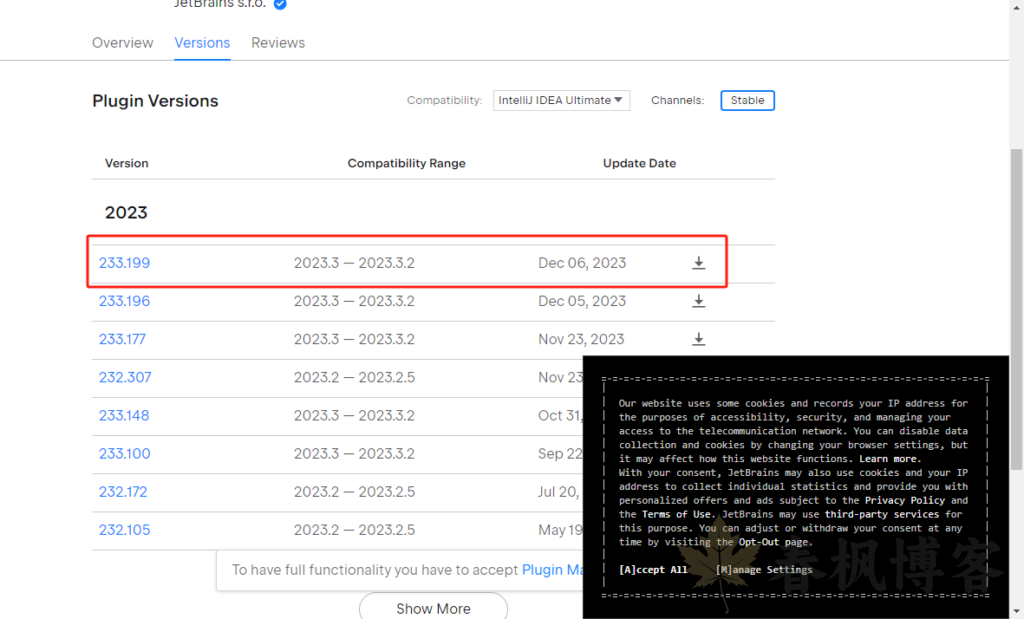1024x619 pixels.
Task: Open the 232.105 version link
Action: click(125, 530)
